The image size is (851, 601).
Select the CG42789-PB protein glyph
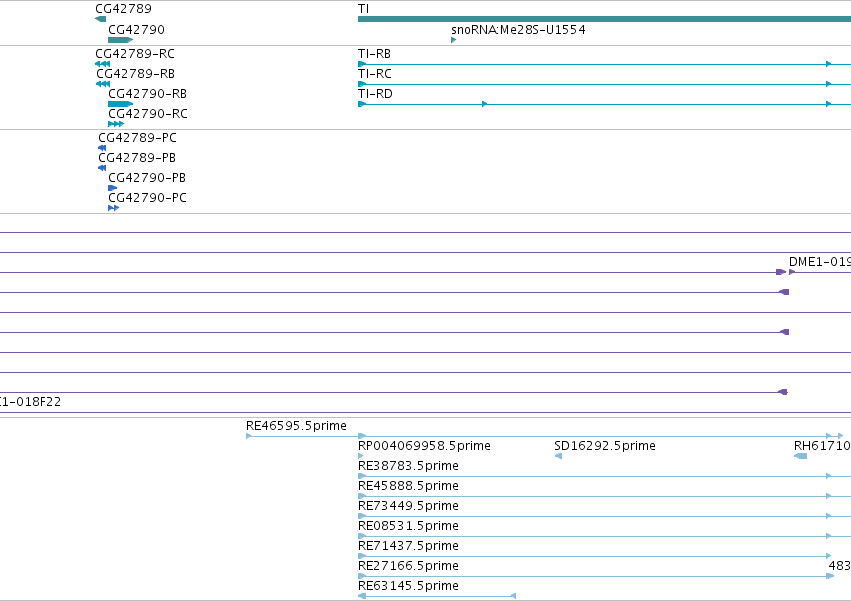[x=102, y=168]
